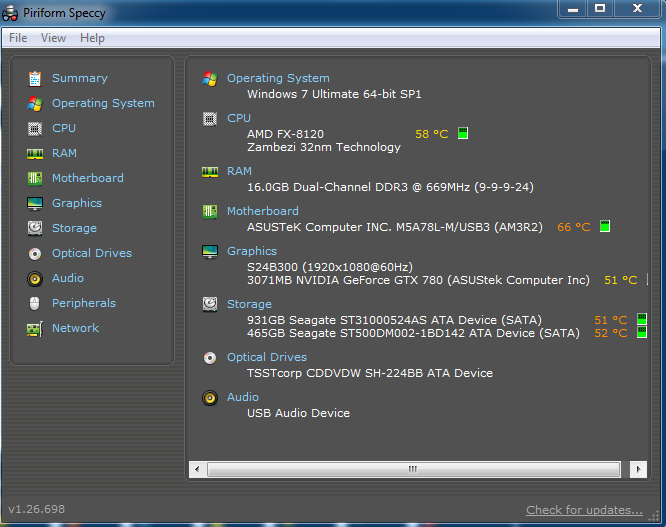Image resolution: width=666 pixels, height=527 pixels.
Task: Click the Graphics heading link in summary
Action: tap(252, 251)
